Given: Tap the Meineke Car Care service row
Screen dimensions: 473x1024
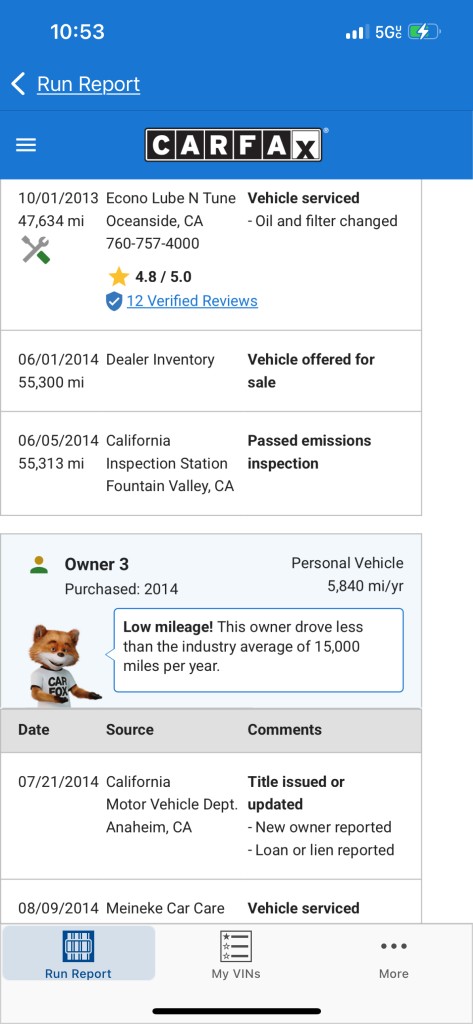Looking at the screenshot, I should 210,903.
